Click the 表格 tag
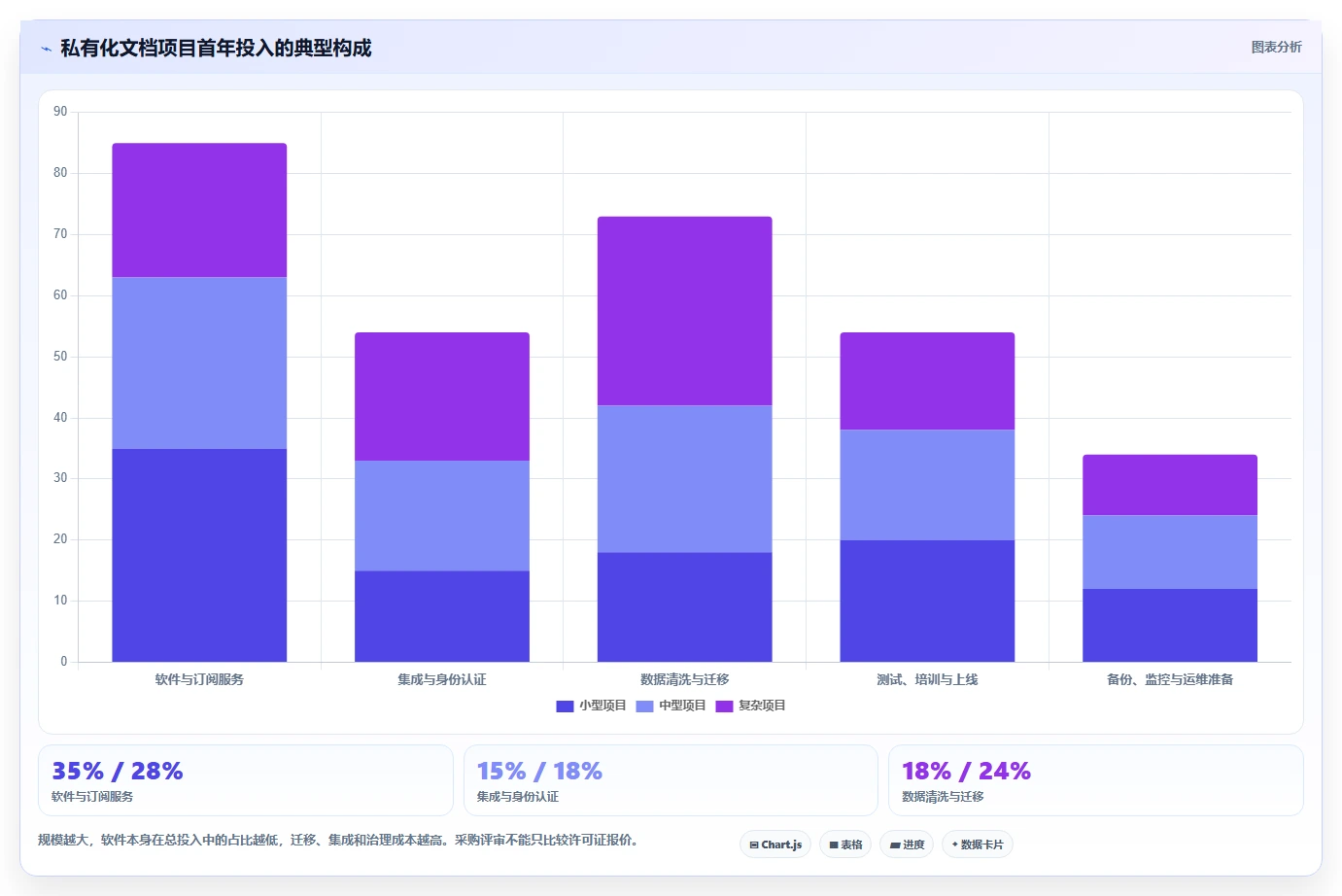 [x=845, y=844]
